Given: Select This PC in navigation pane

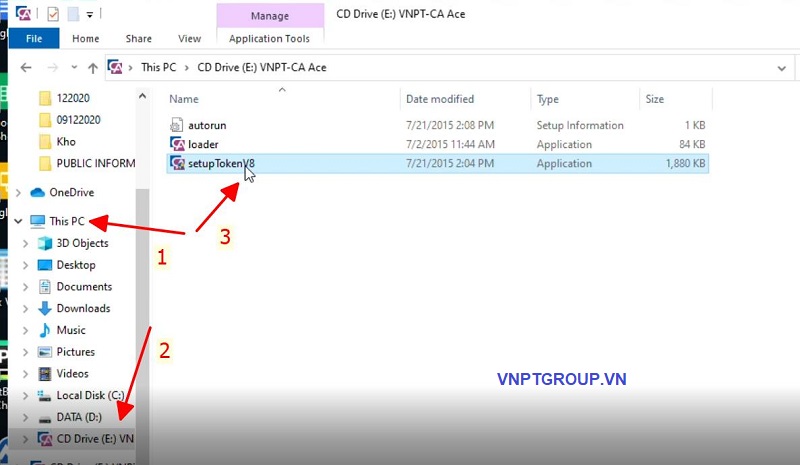Looking at the screenshot, I should tap(67, 221).
